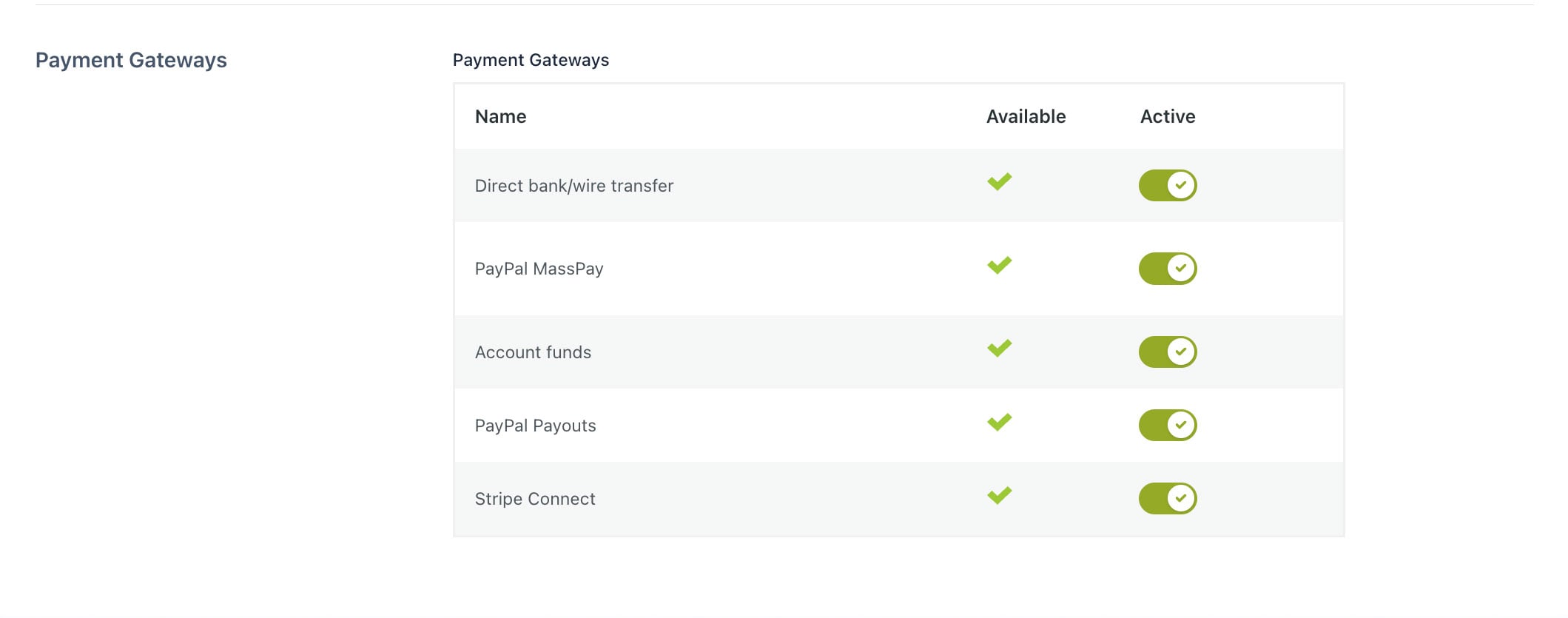This screenshot has height=618, width=1568.
Task: Disable the Direct bank/wire transfer toggle
Action: [1167, 185]
